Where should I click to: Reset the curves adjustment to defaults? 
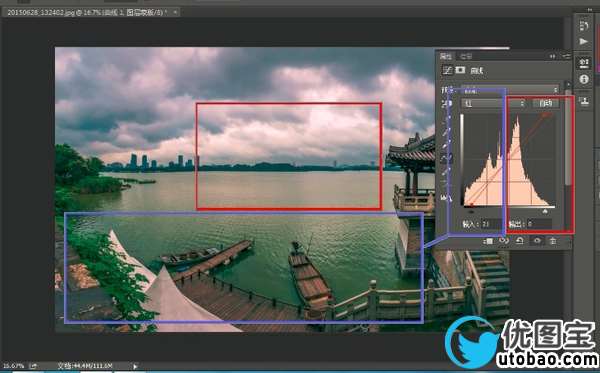point(520,241)
